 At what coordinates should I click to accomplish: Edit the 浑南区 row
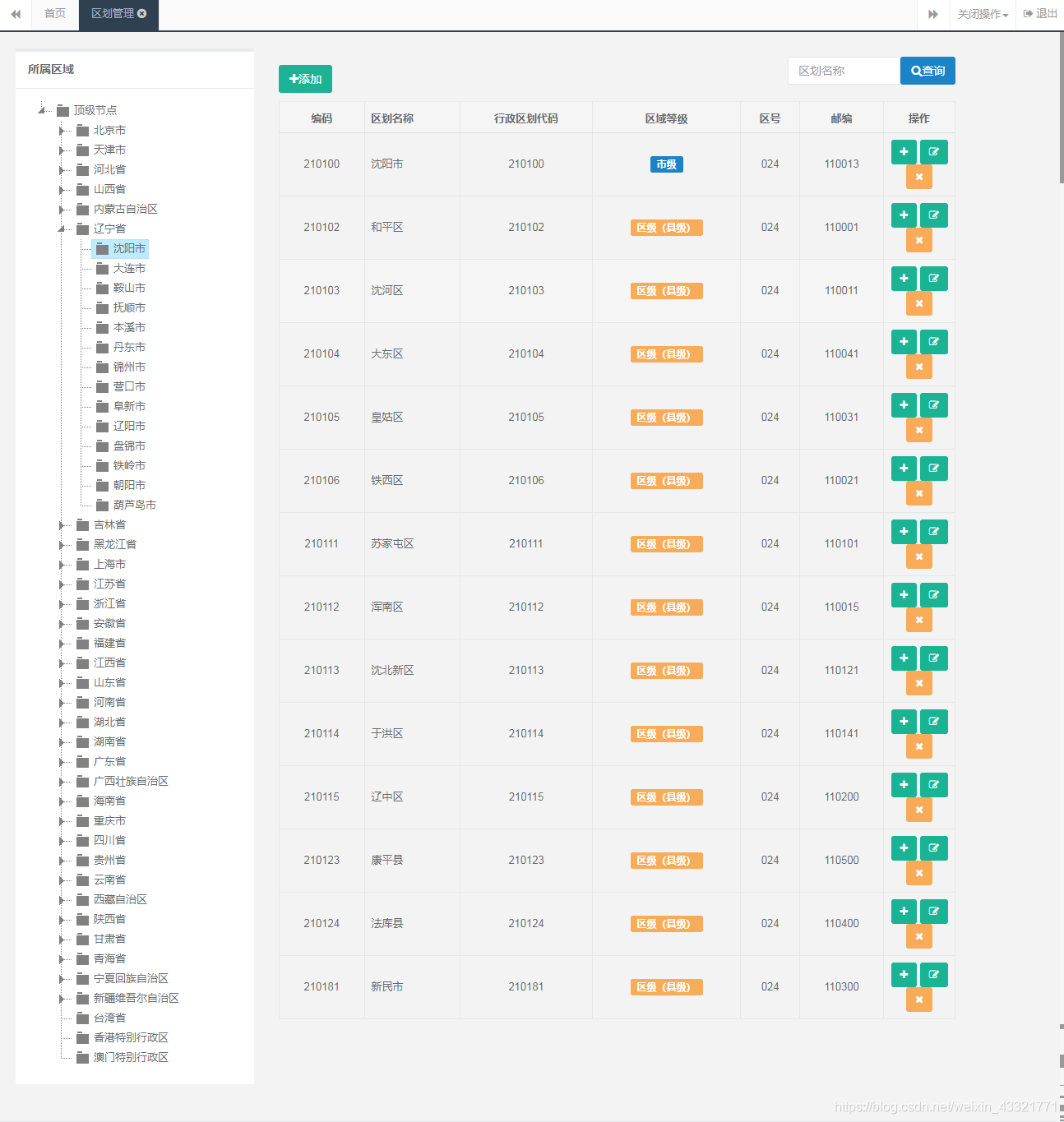[934, 595]
